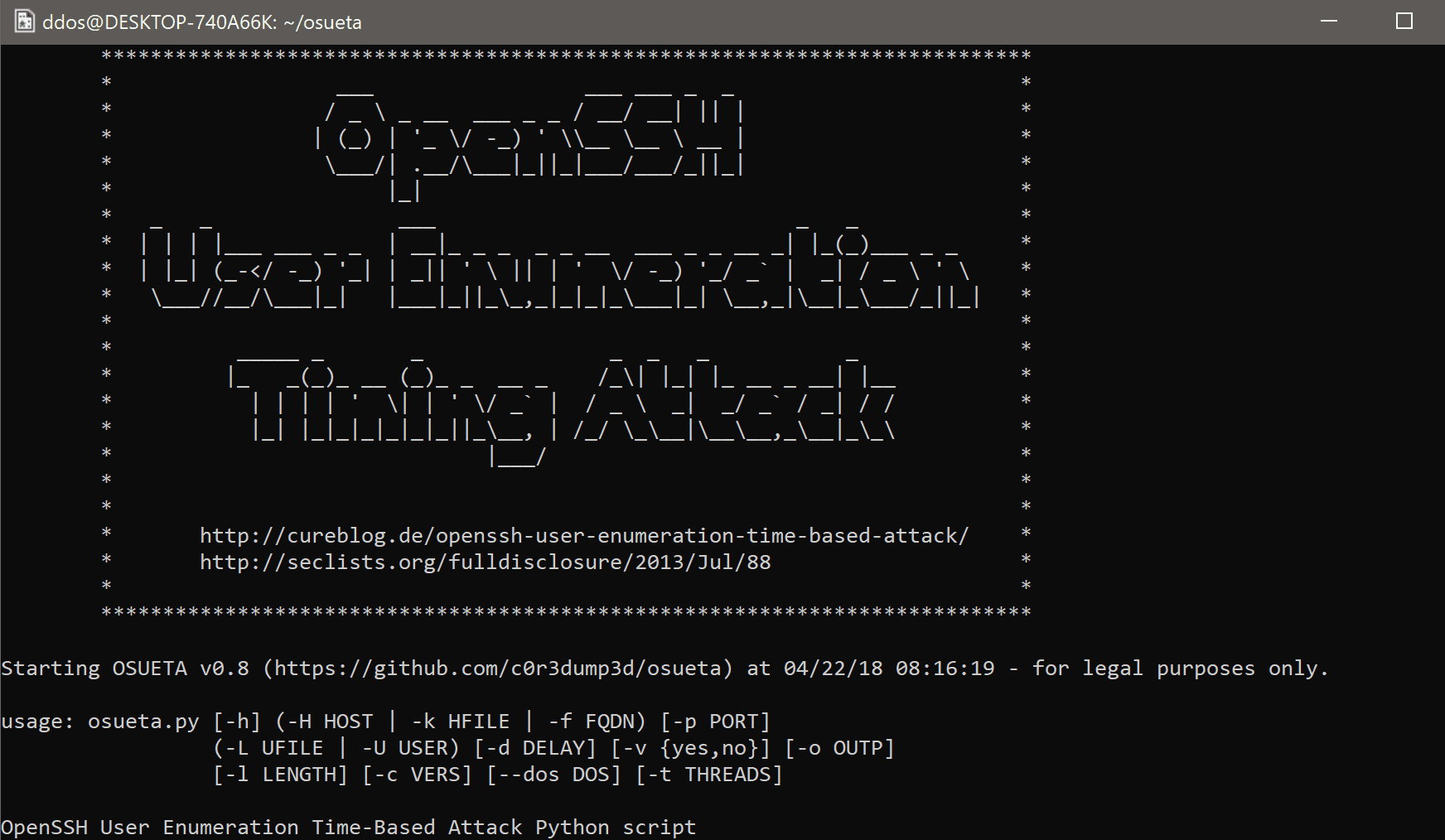
Task: Click 'for legal purposes only.' text
Action: pyautogui.click(x=1181, y=669)
